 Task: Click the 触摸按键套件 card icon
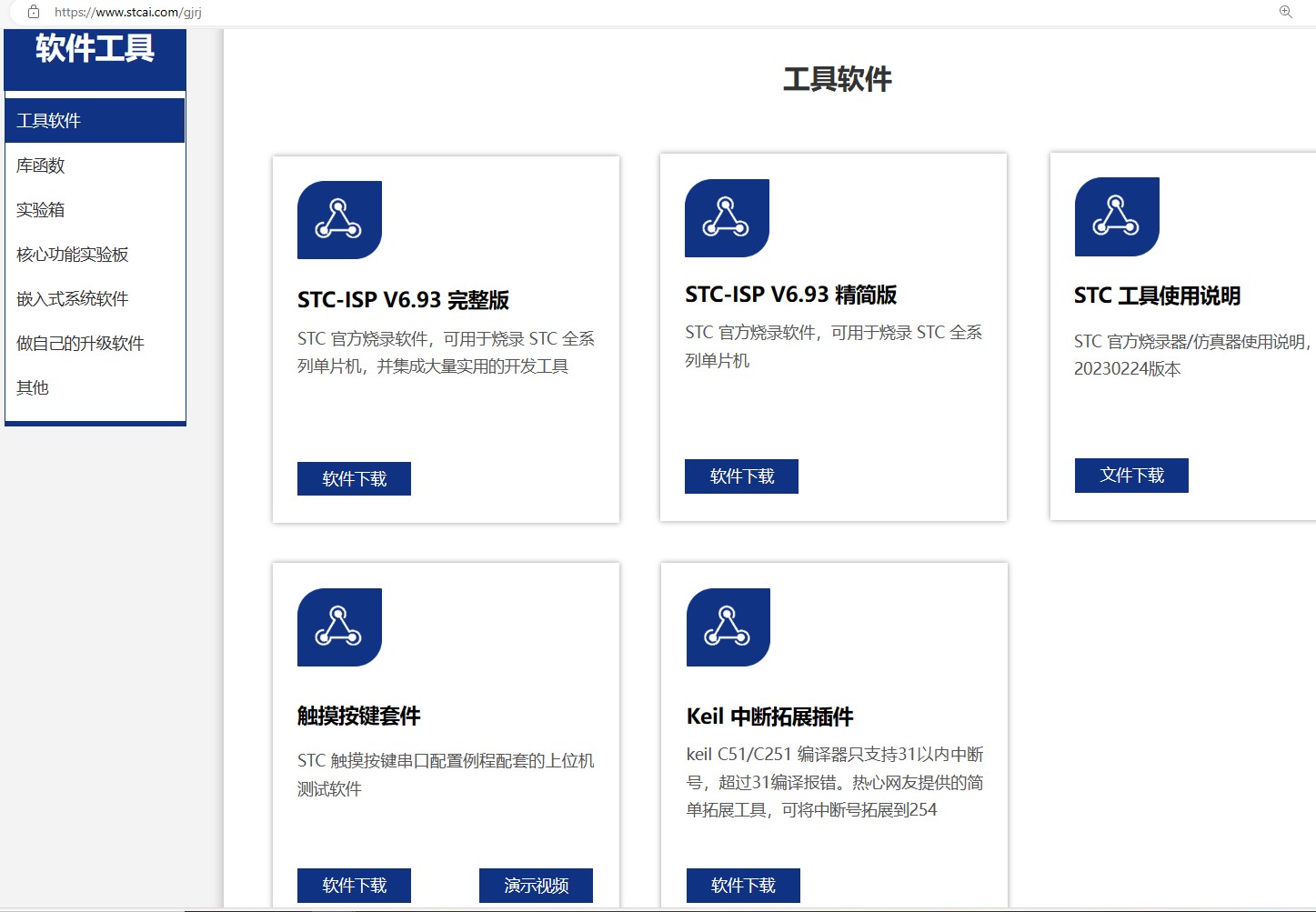click(x=339, y=627)
